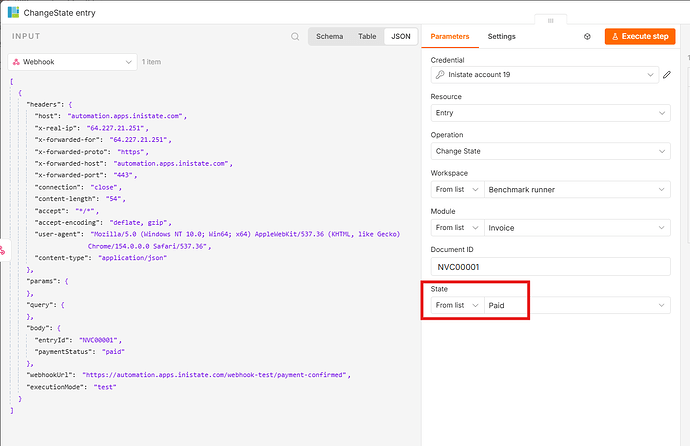Screen dimensions: 690x446
Task: Click the Inistate app logo icon
Action: 13,12
